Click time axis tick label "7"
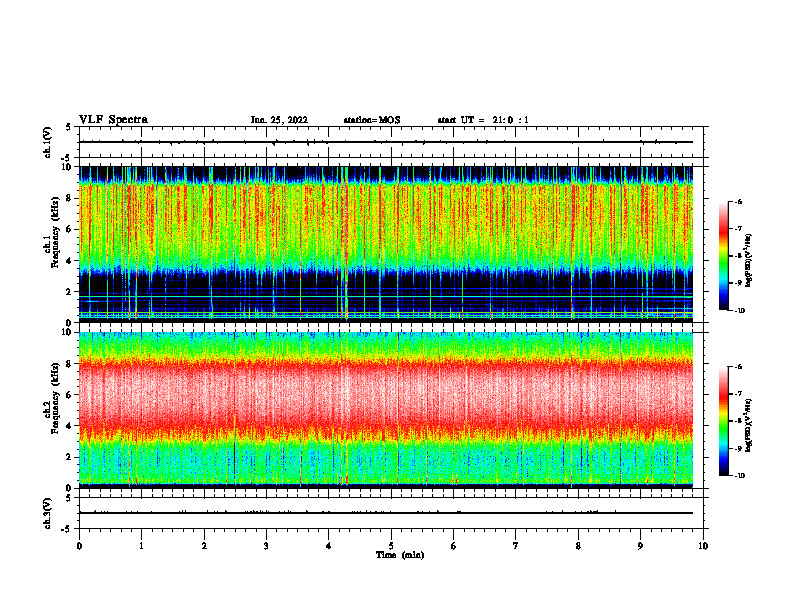The width and height of the screenshot is (792, 612). click(x=516, y=546)
